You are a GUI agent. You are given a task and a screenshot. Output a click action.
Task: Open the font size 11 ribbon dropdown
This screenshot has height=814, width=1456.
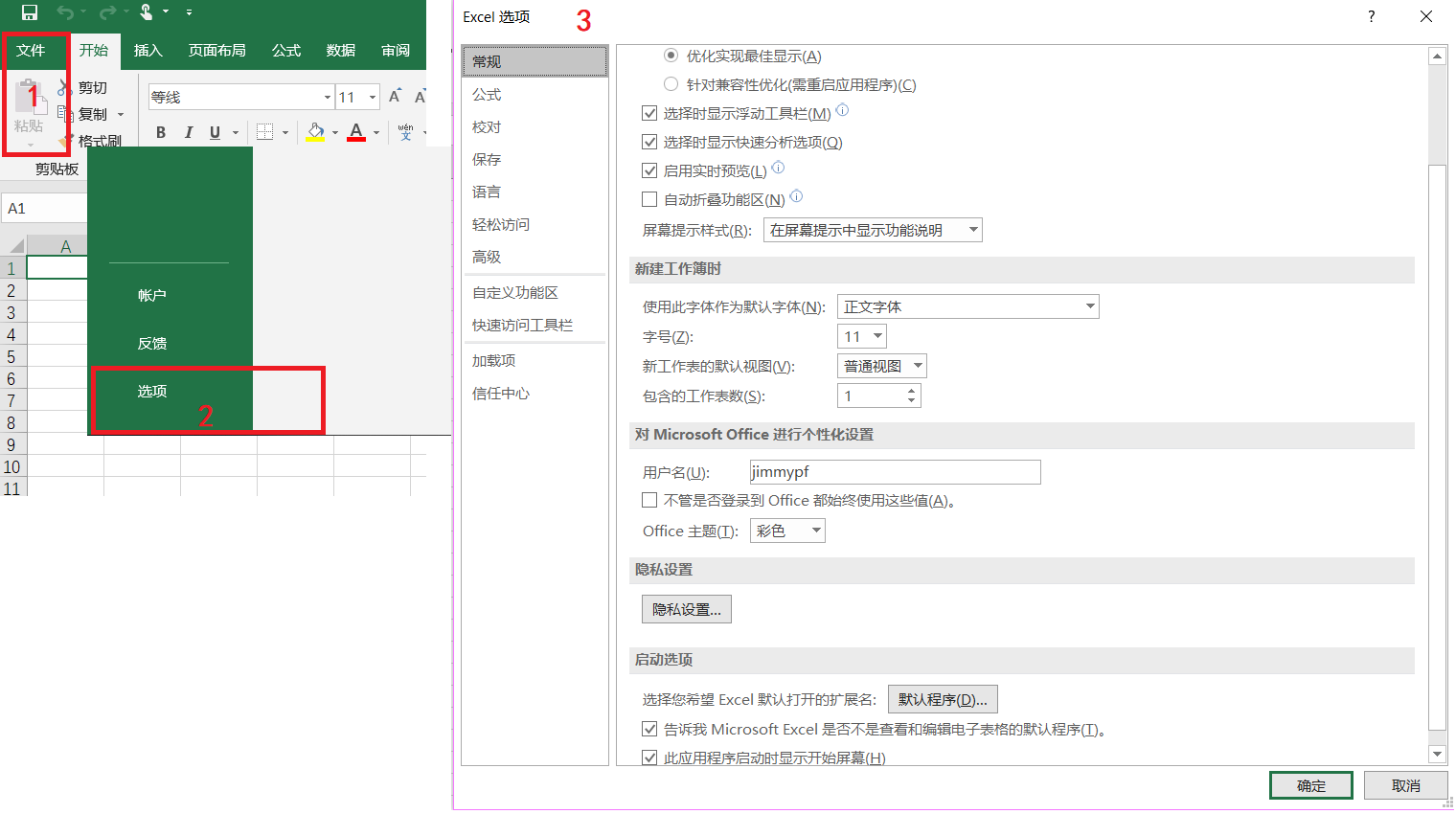373,98
